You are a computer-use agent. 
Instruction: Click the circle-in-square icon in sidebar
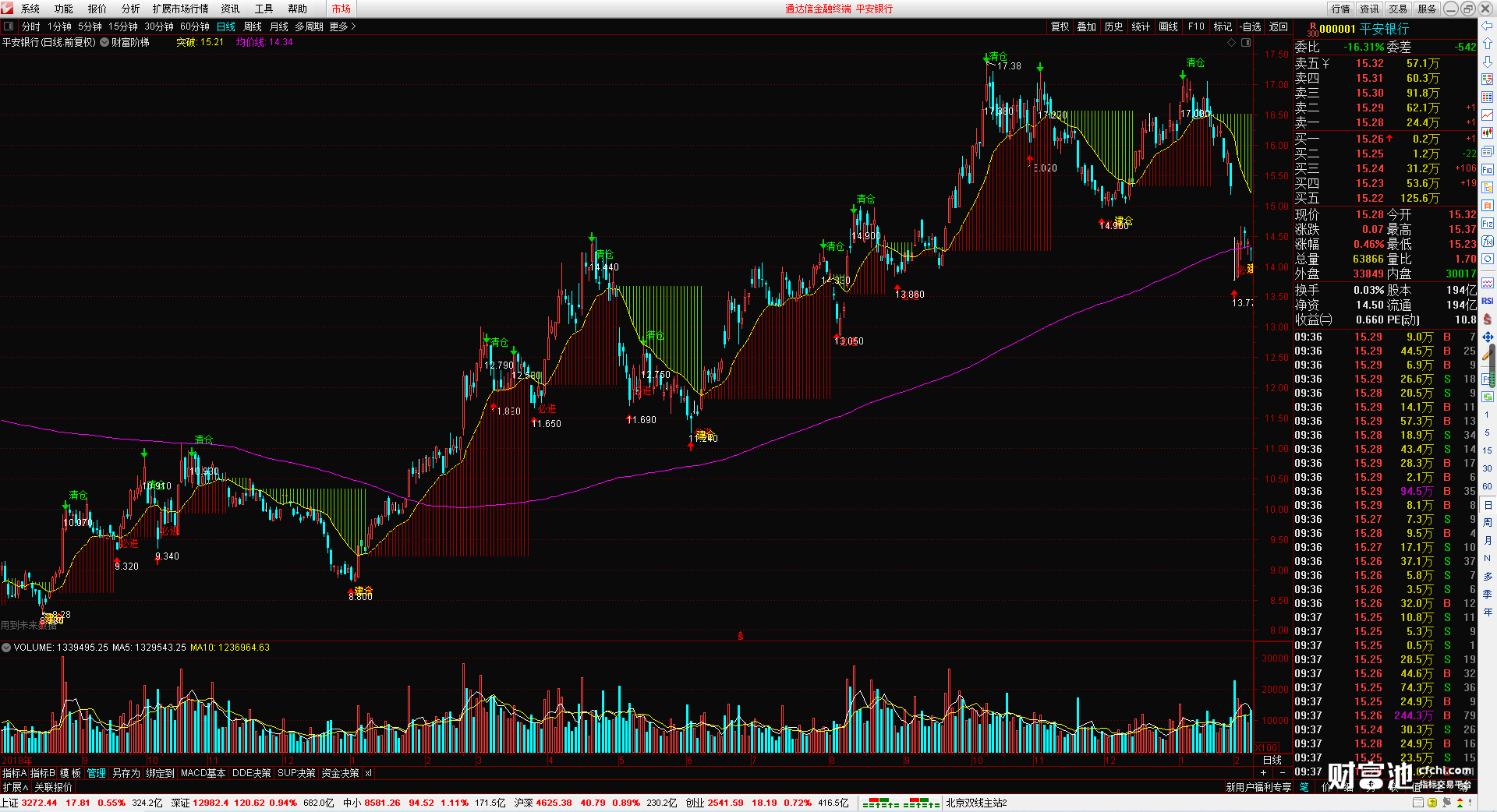1488,259
